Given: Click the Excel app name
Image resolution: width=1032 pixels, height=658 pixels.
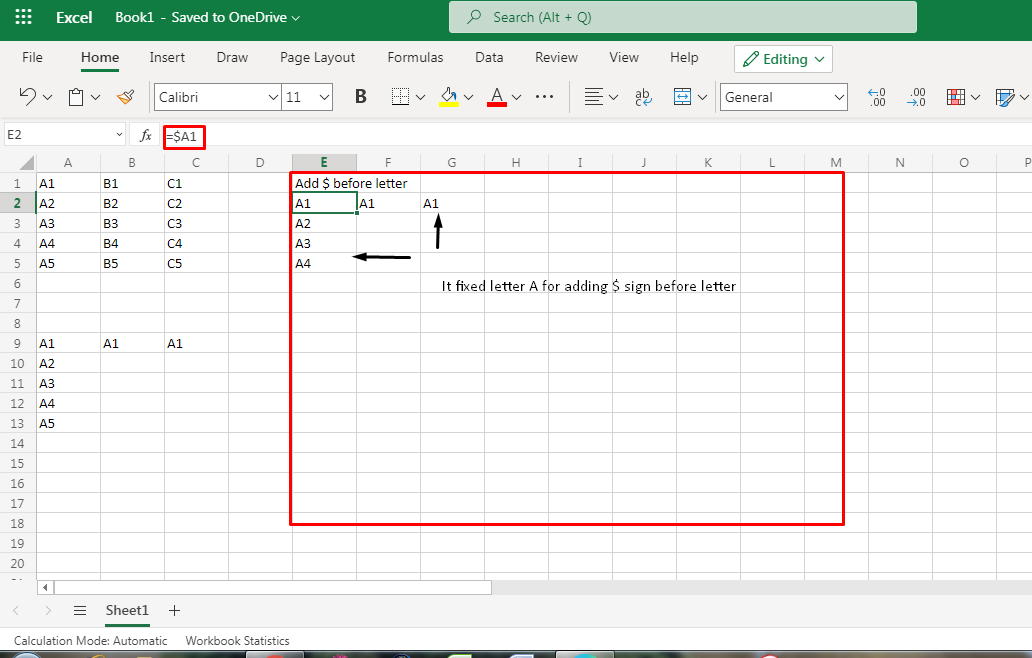Looking at the screenshot, I should (74, 18).
